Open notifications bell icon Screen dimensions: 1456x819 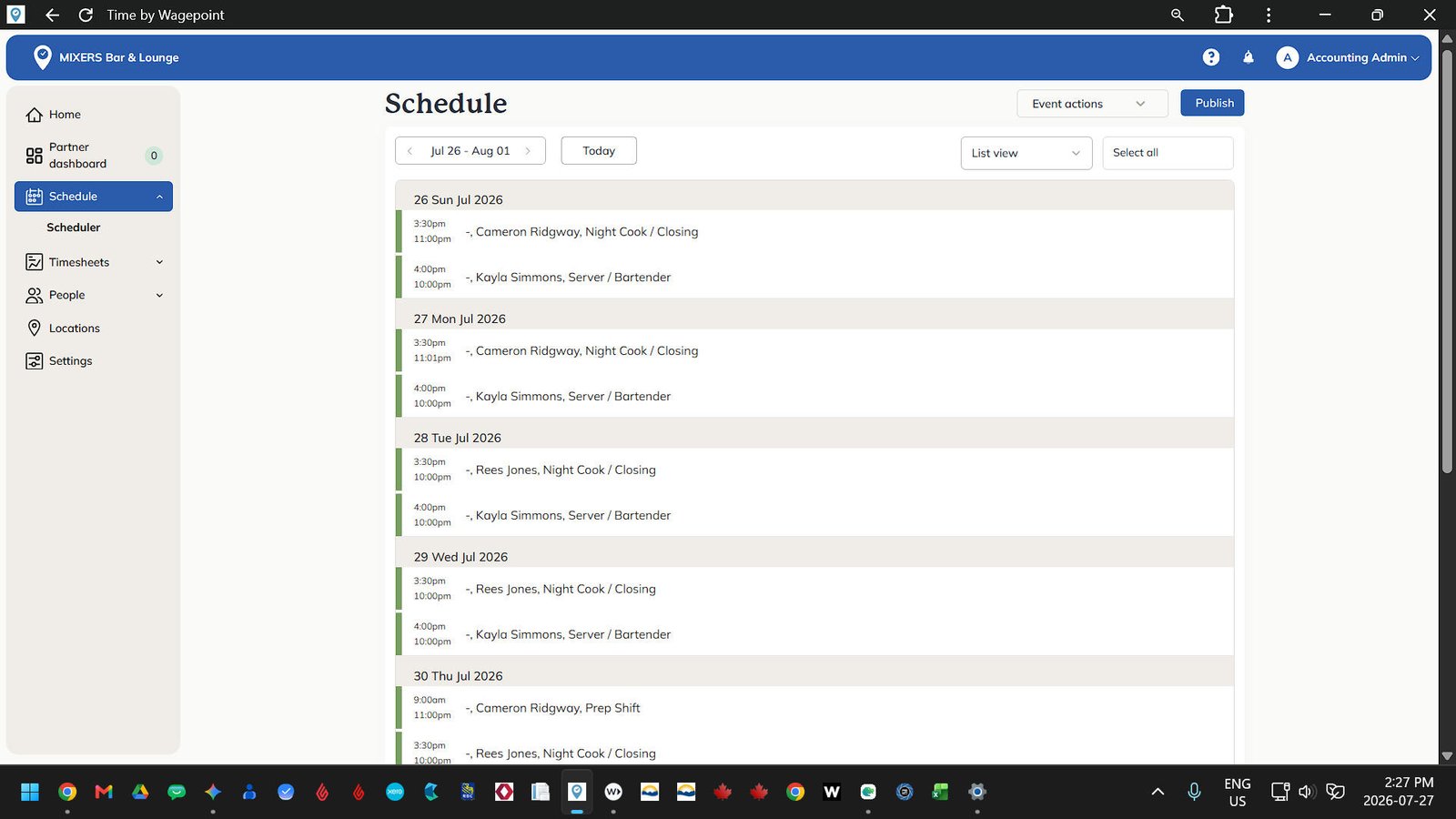click(x=1249, y=57)
